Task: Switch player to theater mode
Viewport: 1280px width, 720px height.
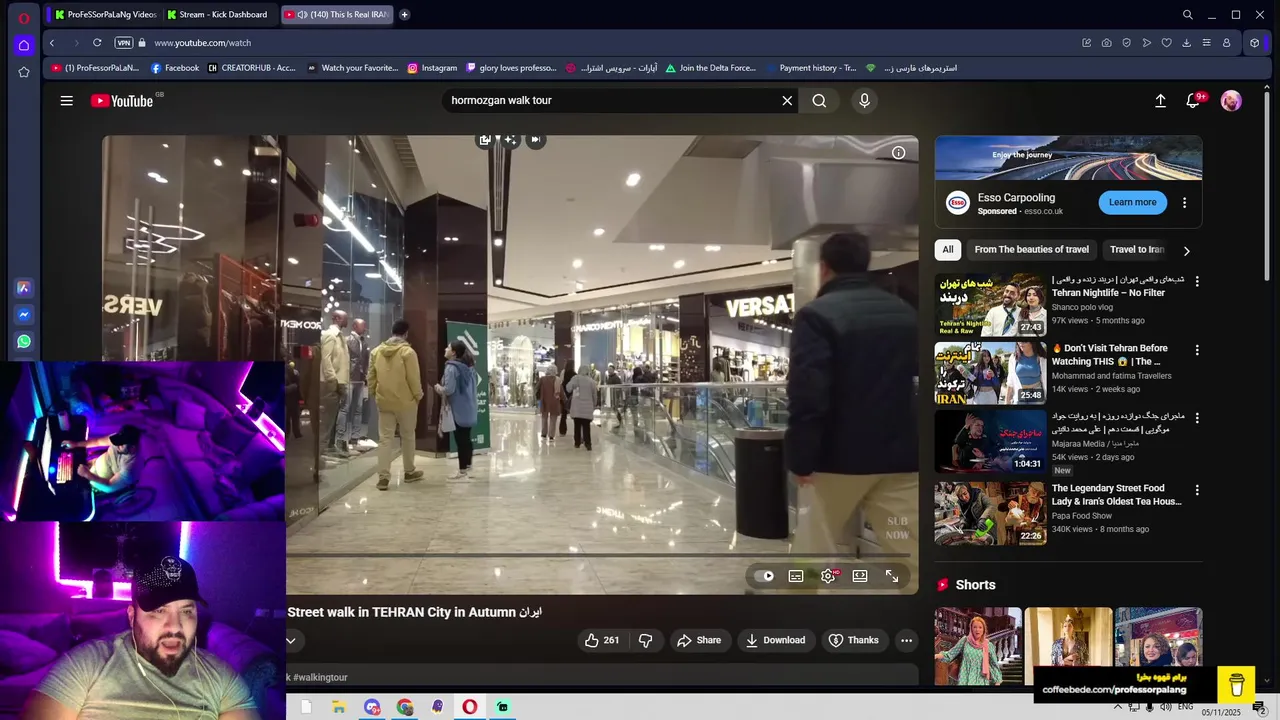Action: click(x=860, y=576)
